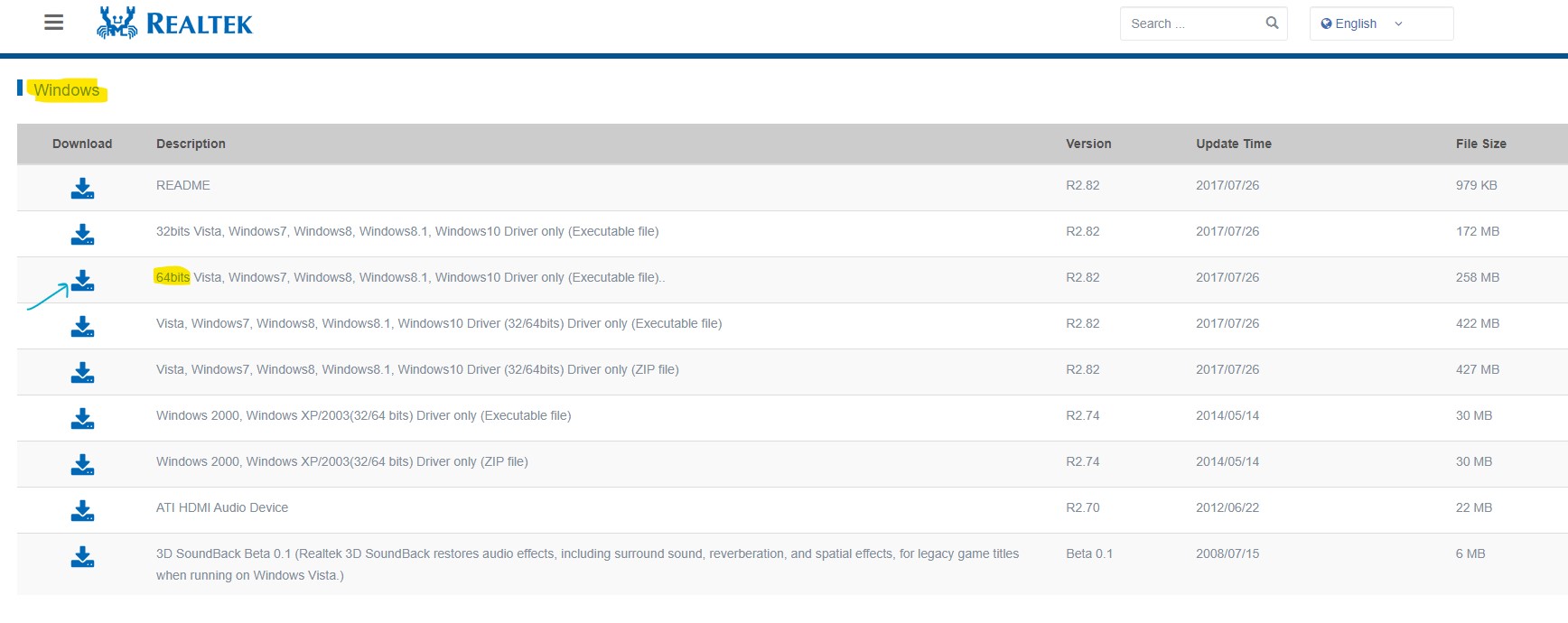Select the 64bits Vista driver description
Screen dimensions: 1568x623
click(x=410, y=277)
